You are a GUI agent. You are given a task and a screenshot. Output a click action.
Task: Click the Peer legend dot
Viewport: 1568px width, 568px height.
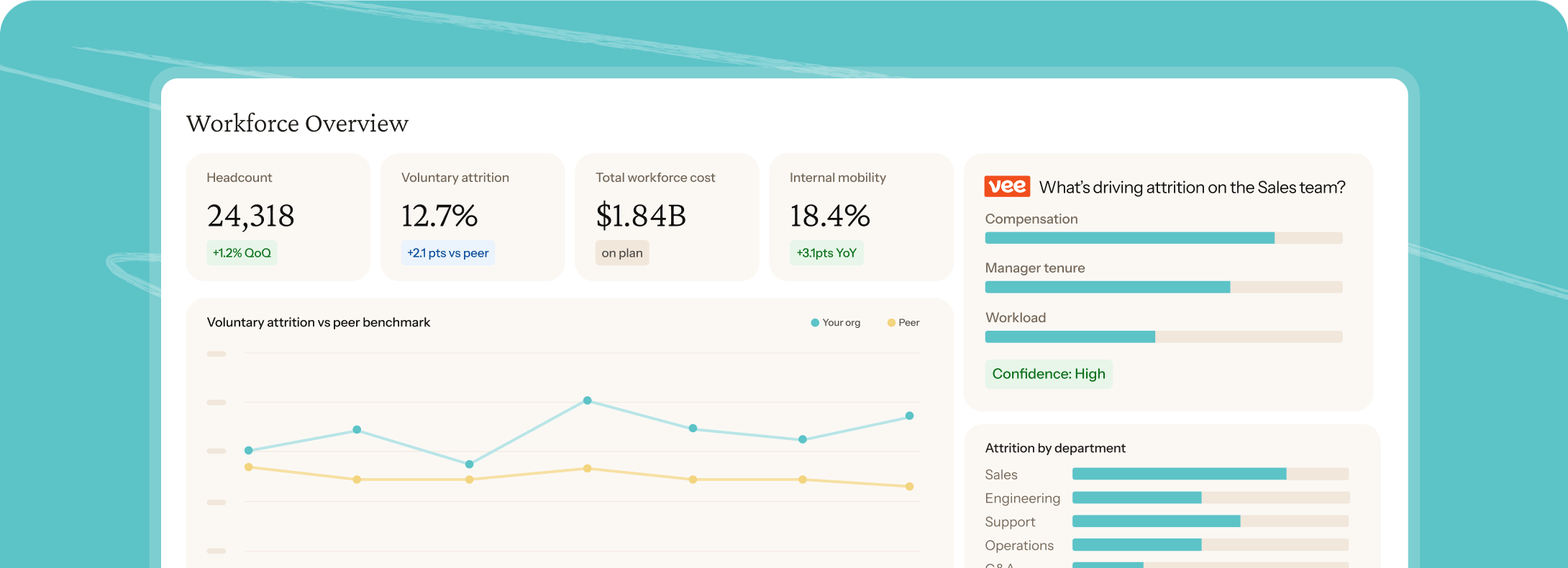891,323
